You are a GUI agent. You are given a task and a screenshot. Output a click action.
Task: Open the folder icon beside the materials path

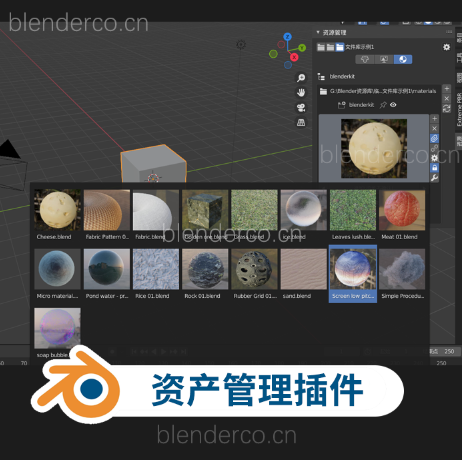(x=323, y=91)
